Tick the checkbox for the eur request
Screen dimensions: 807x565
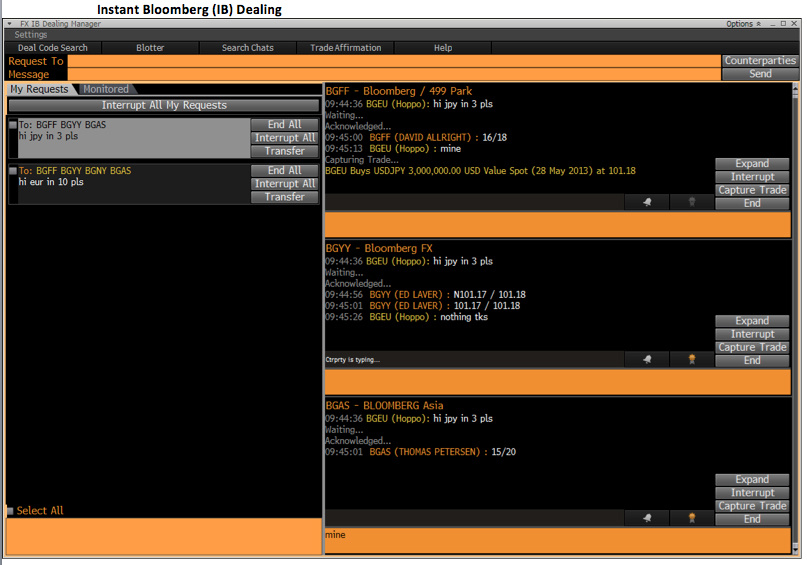(12, 171)
